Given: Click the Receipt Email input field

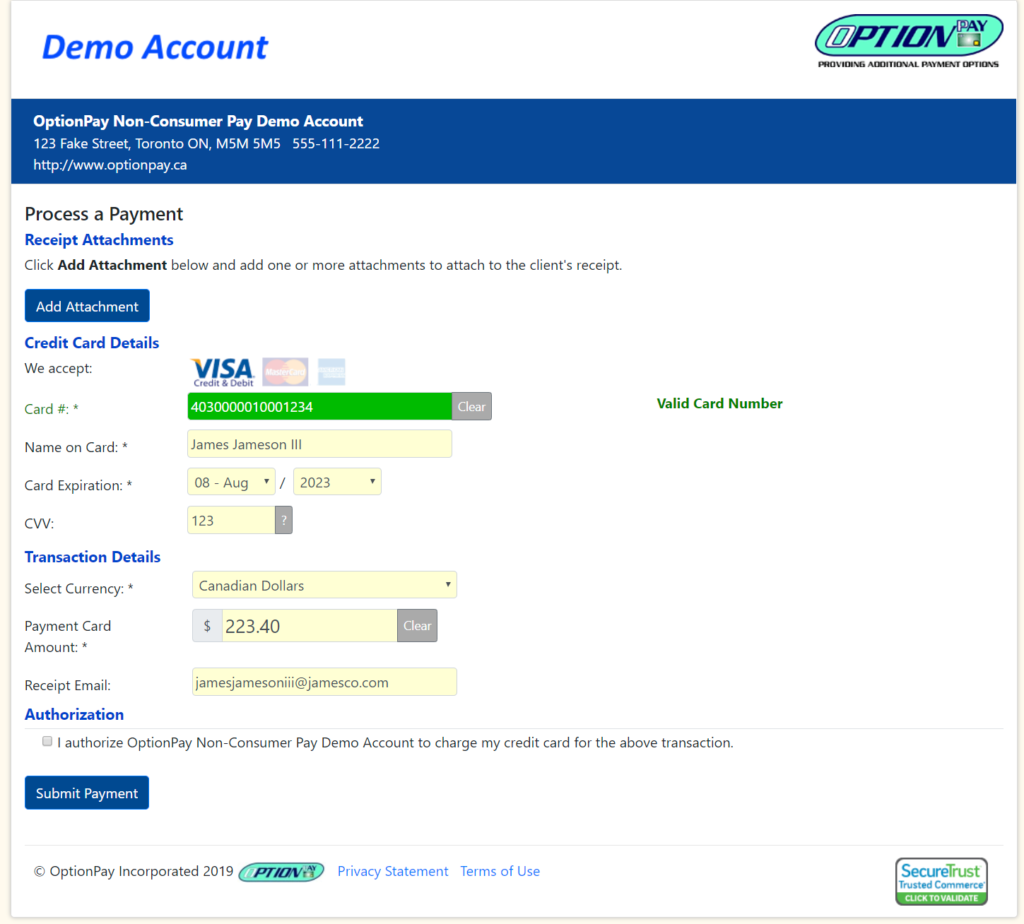Looking at the screenshot, I should (324, 682).
